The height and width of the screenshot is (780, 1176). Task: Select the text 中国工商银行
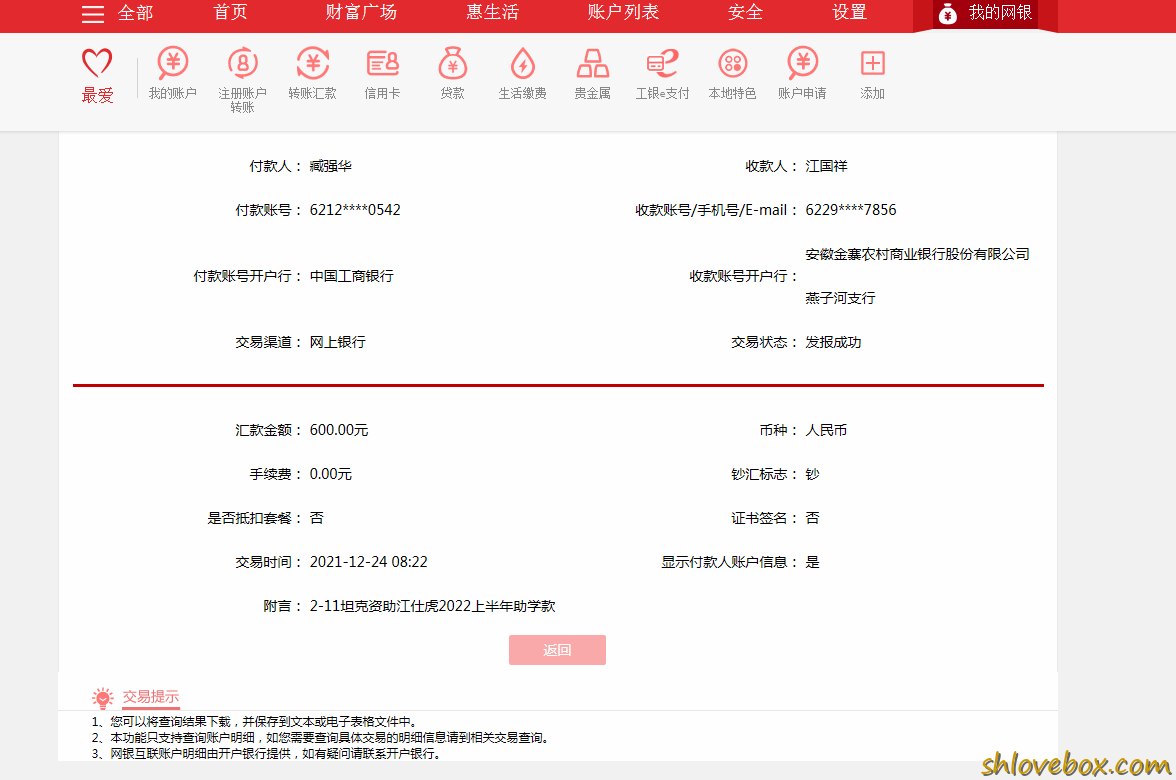click(352, 276)
